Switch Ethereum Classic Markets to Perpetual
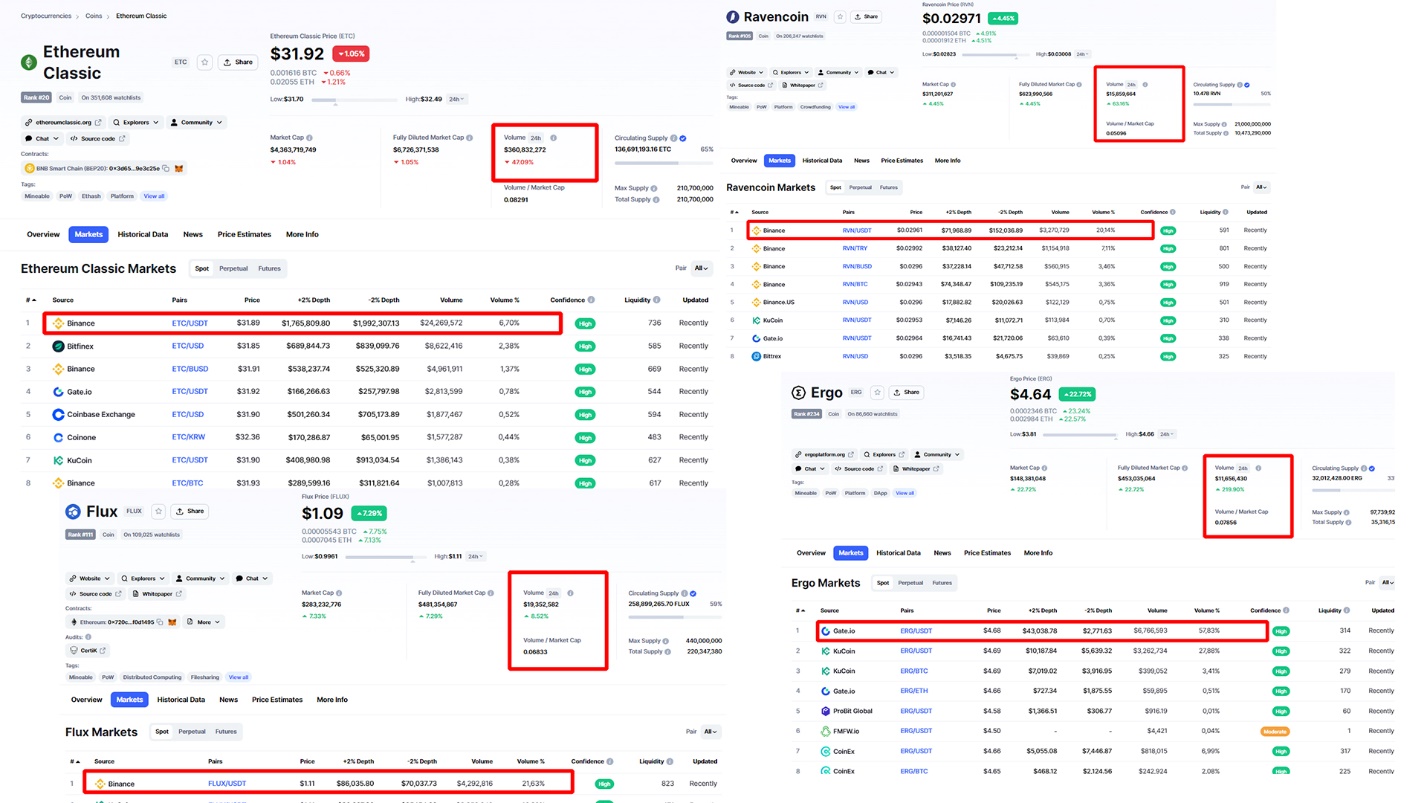This screenshot has width=1427, height=803. click(x=233, y=268)
